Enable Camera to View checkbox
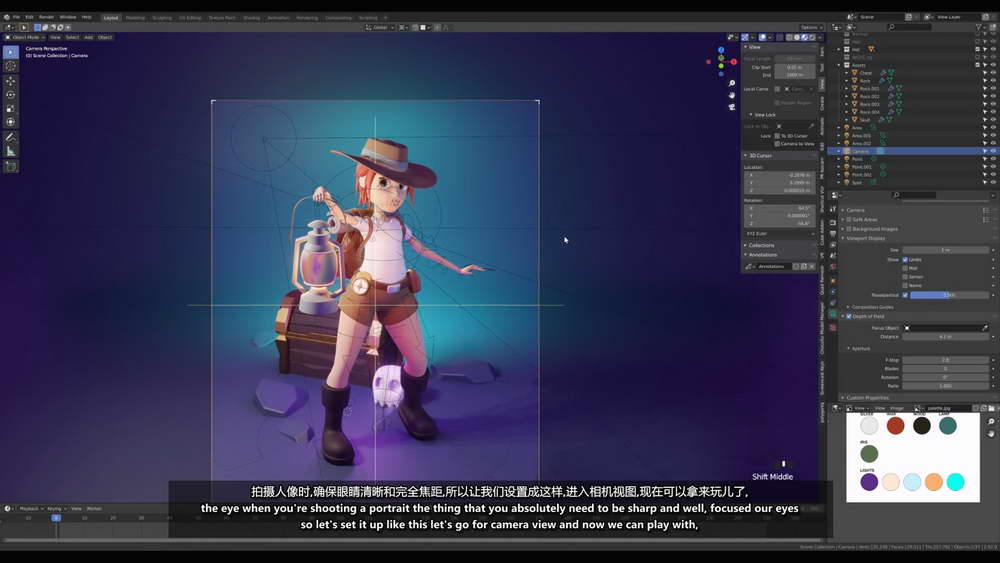This screenshot has height=563, width=1000. 777,143
